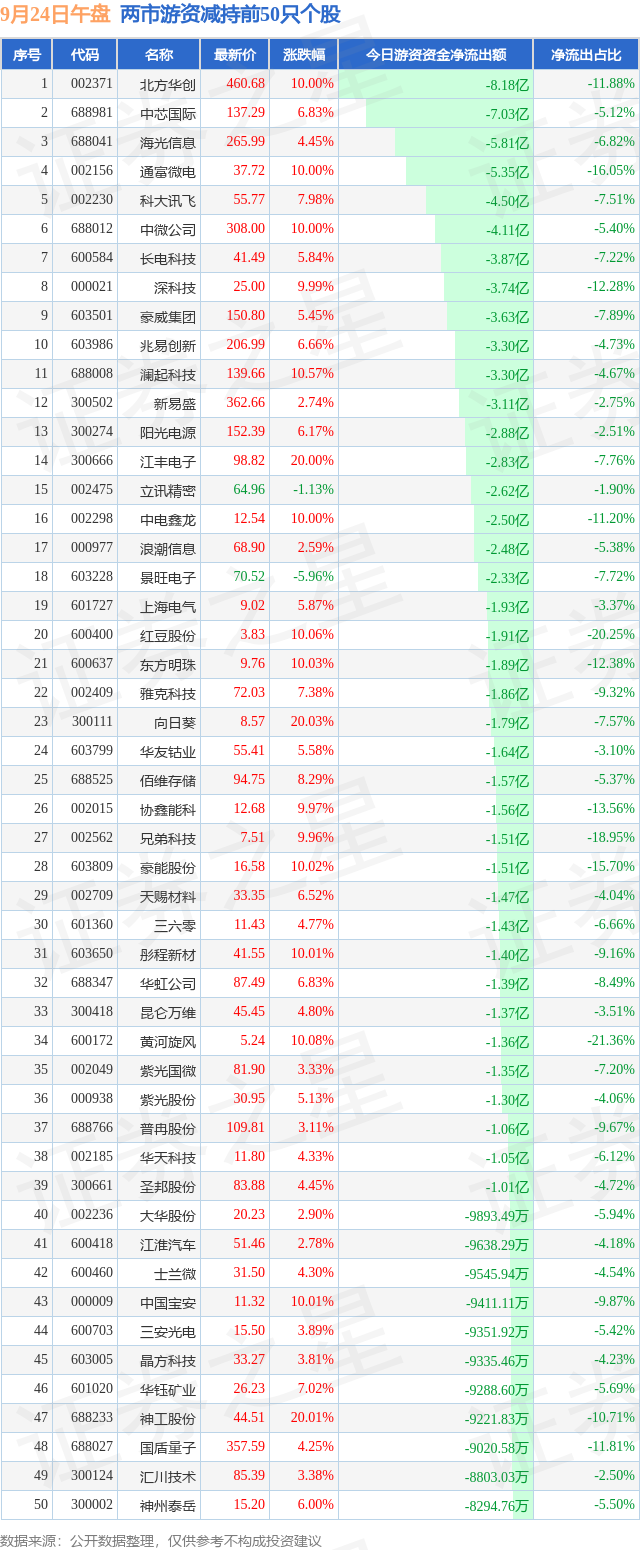The height and width of the screenshot is (1550, 640).
Task: Click the 序号 column header
Action: coord(27,55)
